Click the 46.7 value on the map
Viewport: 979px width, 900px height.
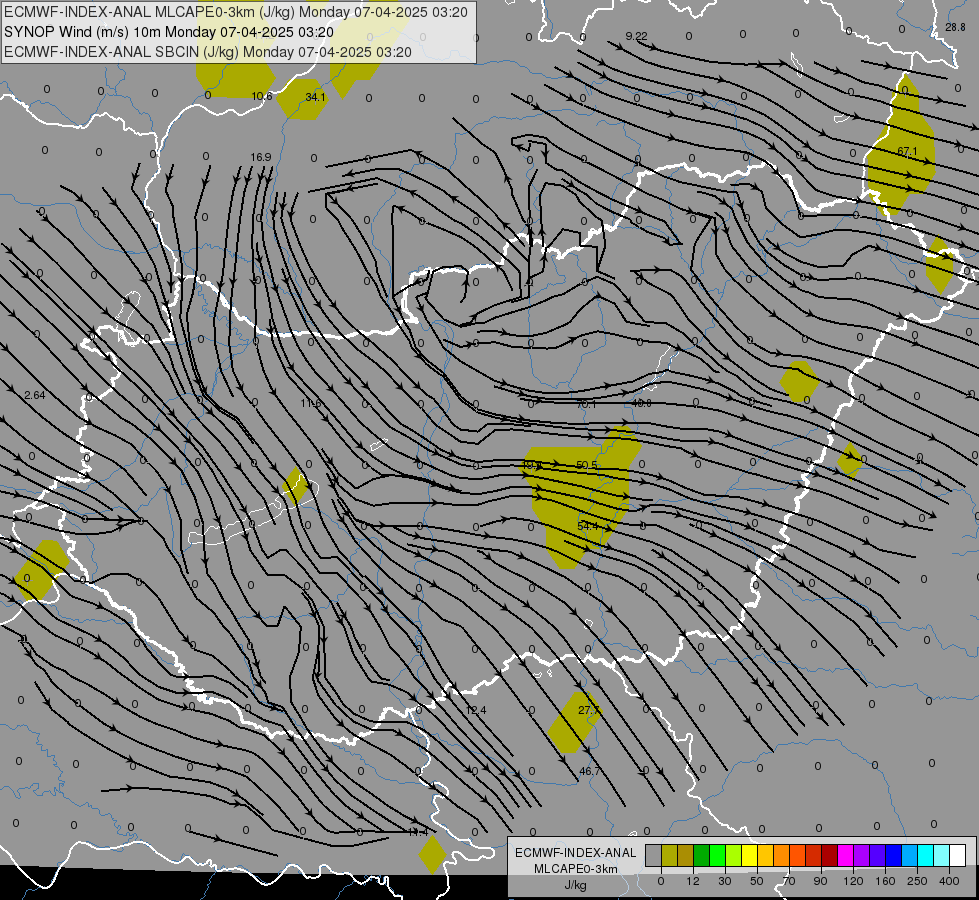click(589, 771)
